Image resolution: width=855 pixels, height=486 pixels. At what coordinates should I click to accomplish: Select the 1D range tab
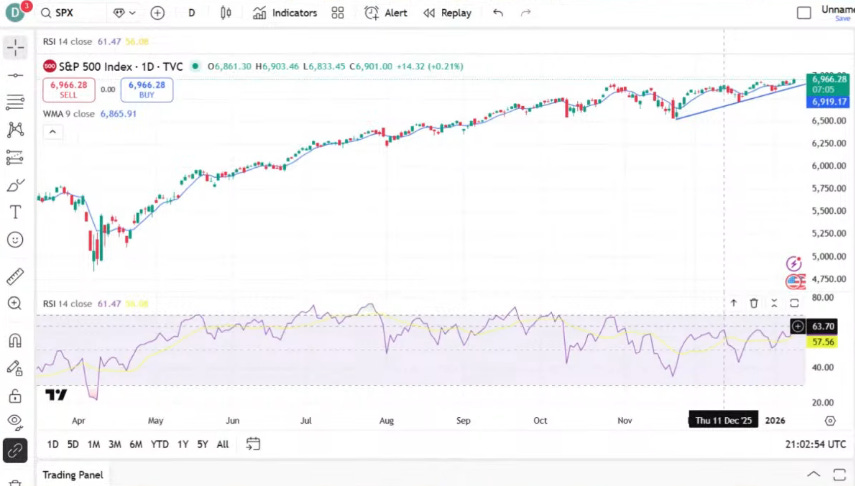pyautogui.click(x=52, y=445)
